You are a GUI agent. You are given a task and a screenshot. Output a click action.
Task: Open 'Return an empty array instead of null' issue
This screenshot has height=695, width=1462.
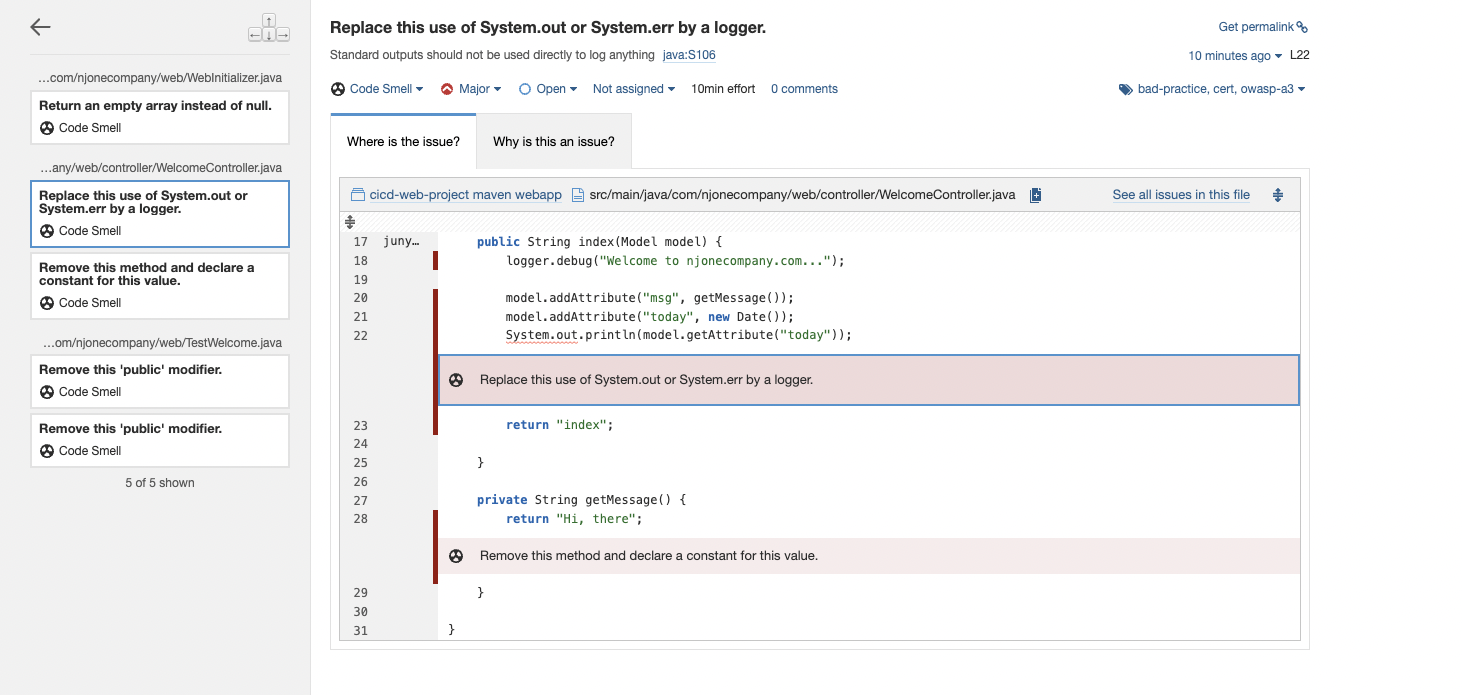point(160,117)
